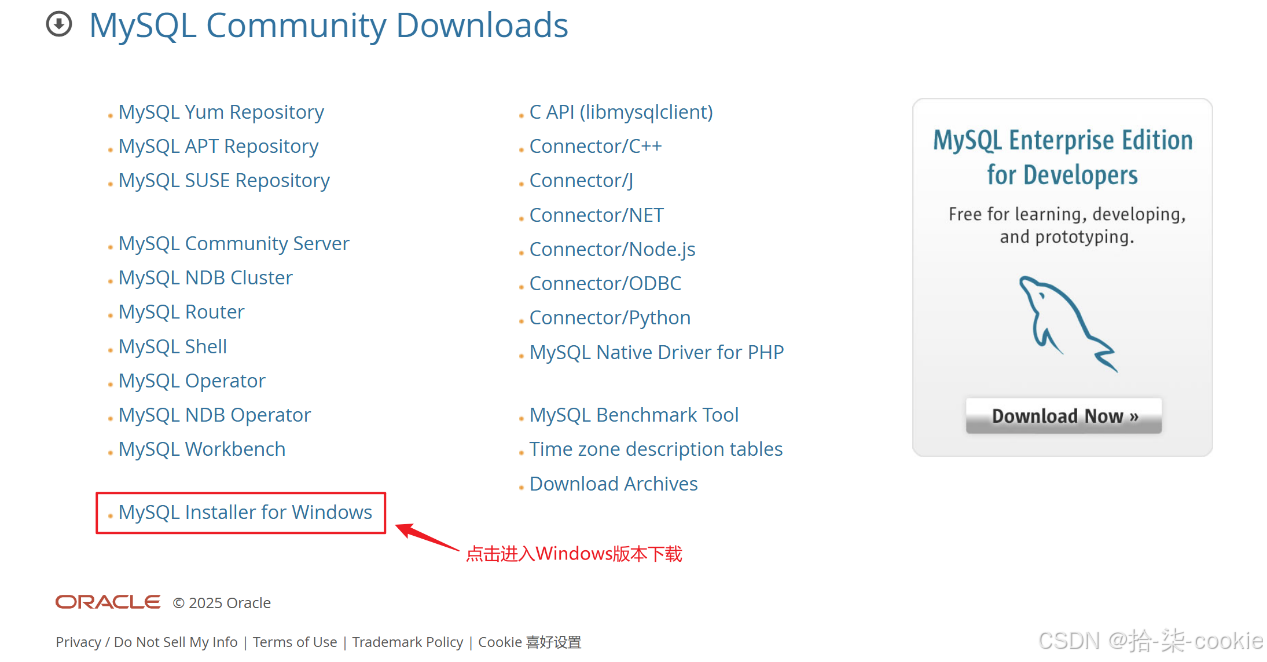Click the Download Now button

pos(1064,415)
